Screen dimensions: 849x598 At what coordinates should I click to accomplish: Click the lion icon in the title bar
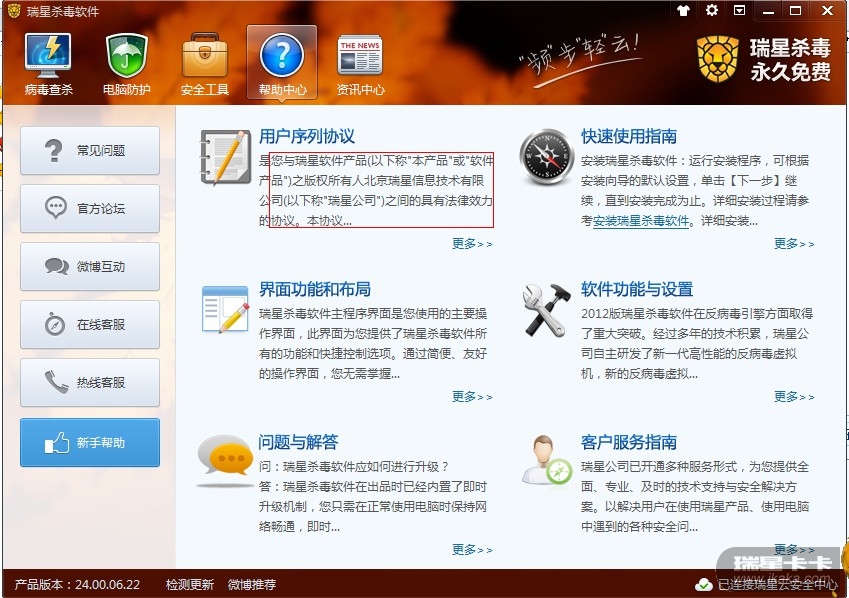click(x=14, y=10)
